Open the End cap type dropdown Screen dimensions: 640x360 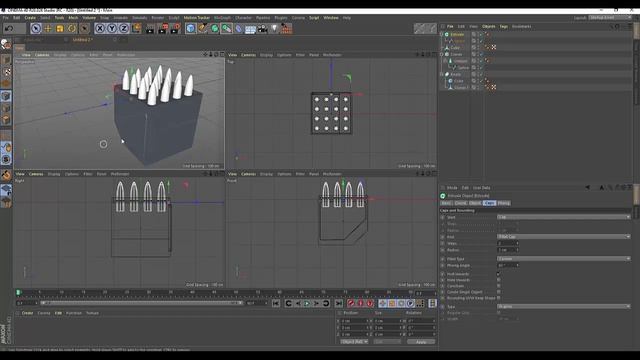click(564, 237)
